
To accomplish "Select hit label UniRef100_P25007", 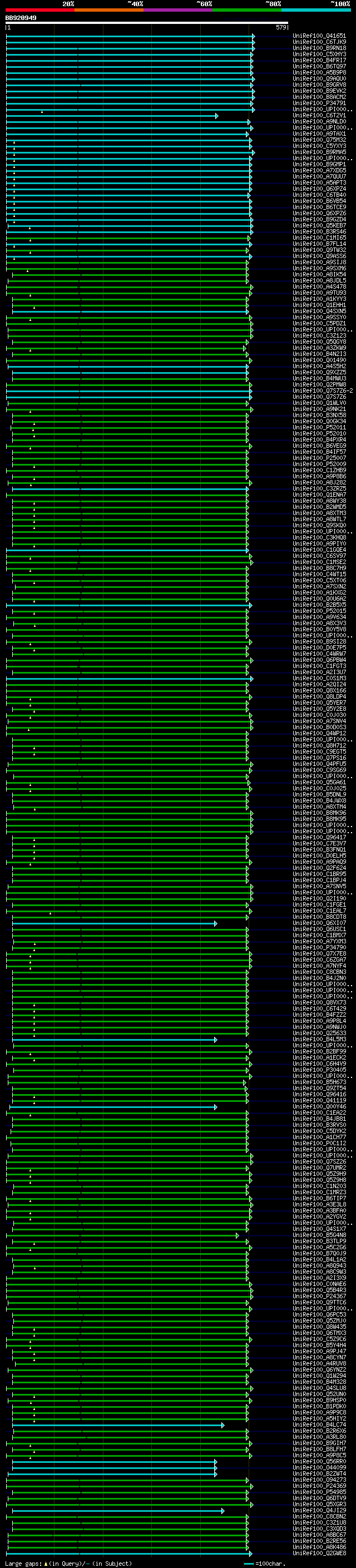I will (x=319, y=458).
